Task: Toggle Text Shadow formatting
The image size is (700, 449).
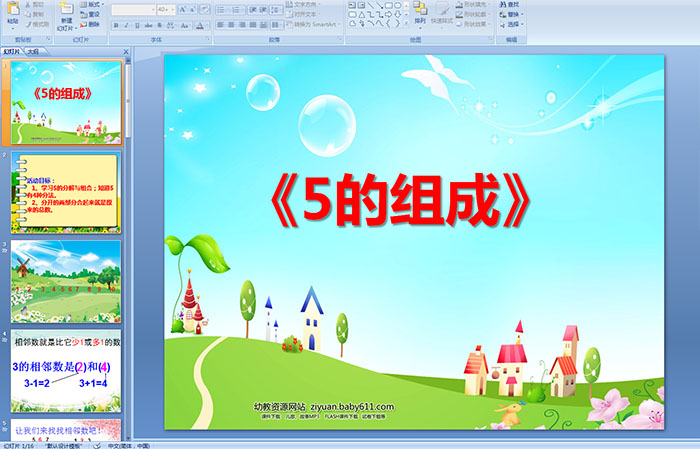Action: tap(159, 25)
